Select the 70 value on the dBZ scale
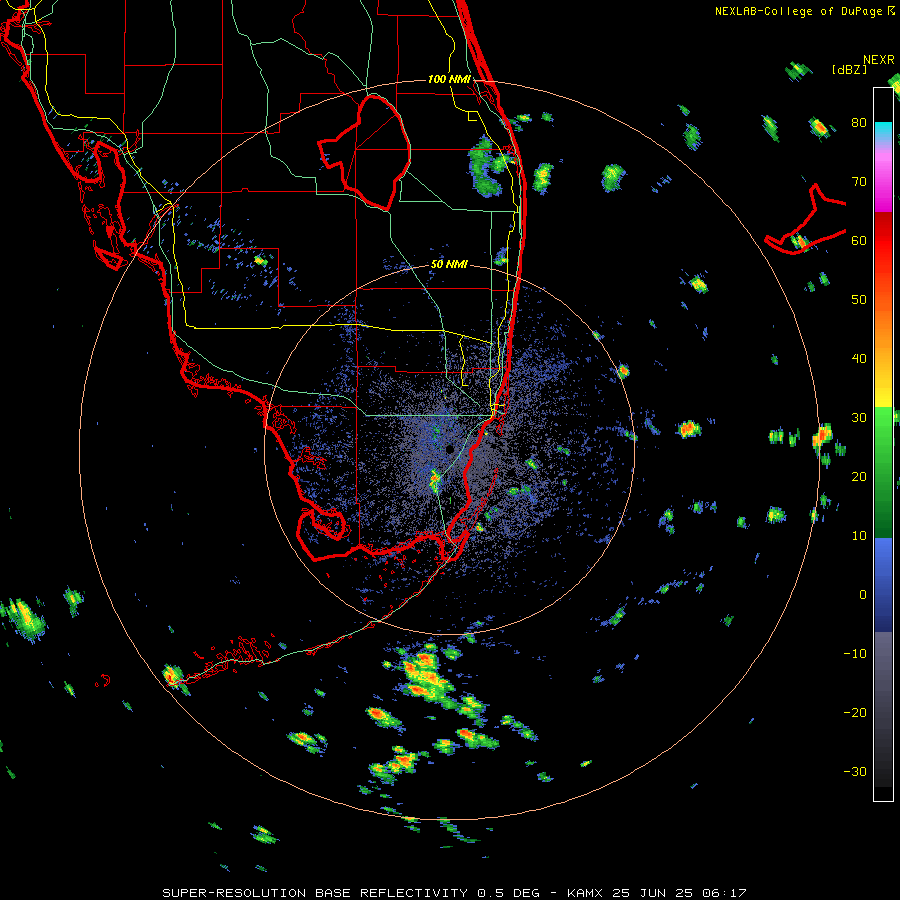This screenshot has height=900, width=900. (859, 182)
